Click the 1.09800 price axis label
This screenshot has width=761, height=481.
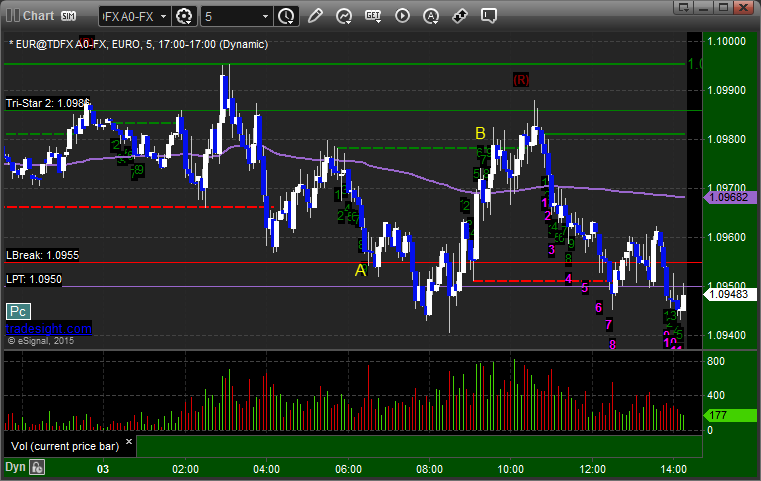[x=727, y=139]
